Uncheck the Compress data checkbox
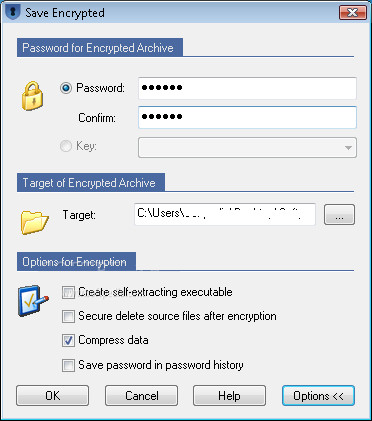 tap(68, 341)
